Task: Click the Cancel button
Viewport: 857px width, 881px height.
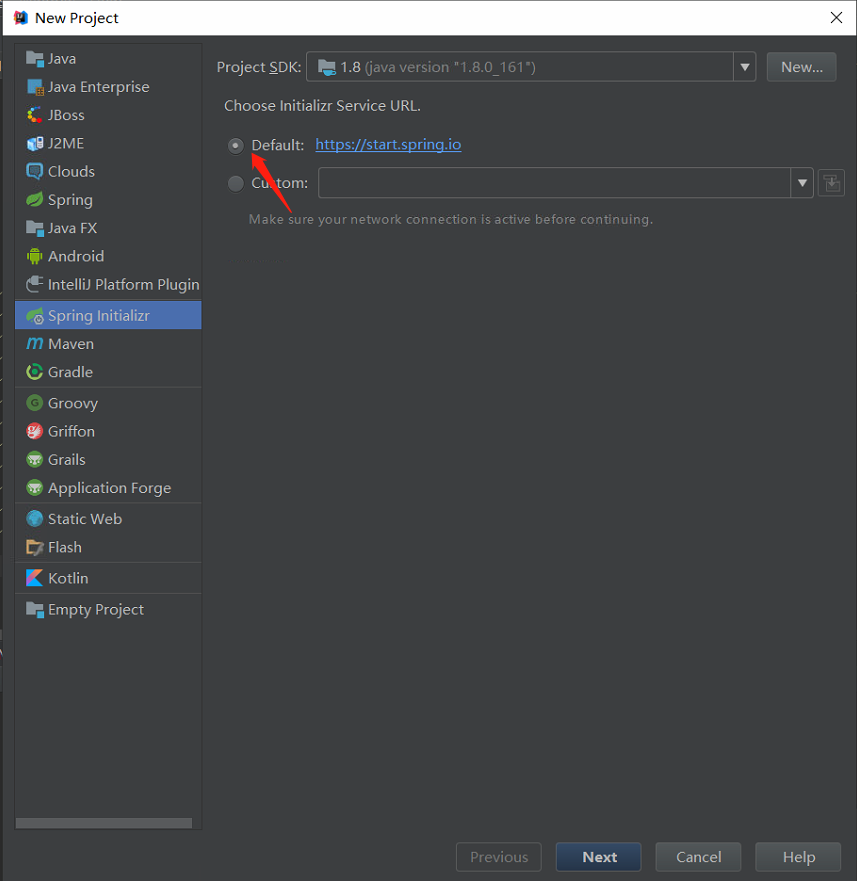Action: point(699,857)
